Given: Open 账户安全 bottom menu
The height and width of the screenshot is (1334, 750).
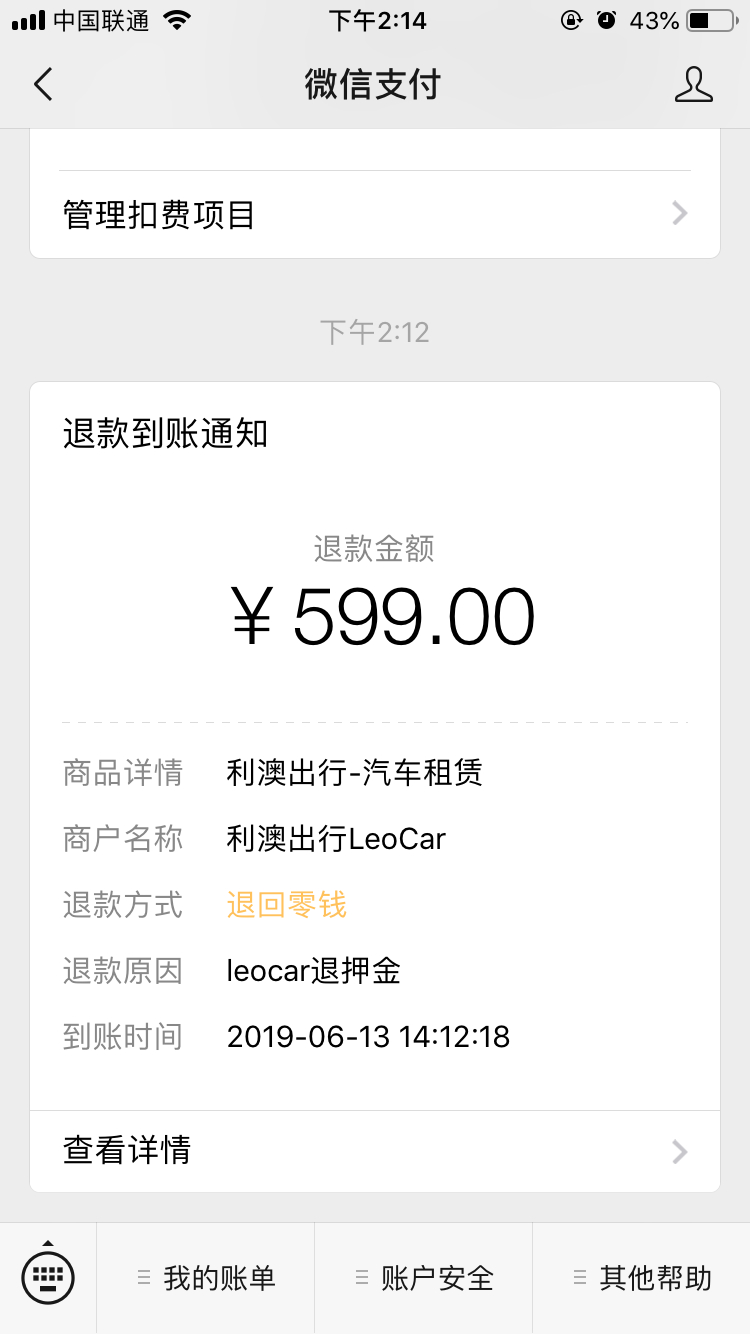Looking at the screenshot, I should (424, 1277).
